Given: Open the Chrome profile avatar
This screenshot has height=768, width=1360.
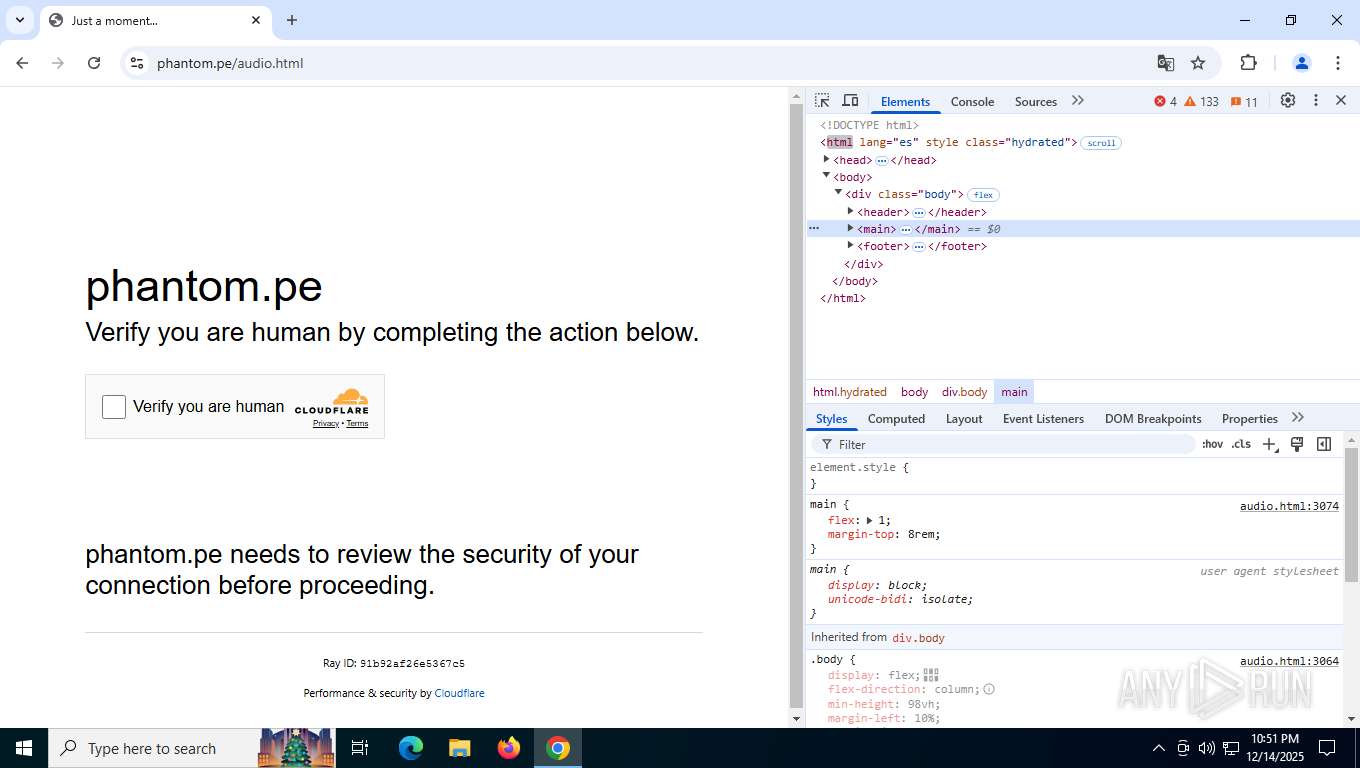Looking at the screenshot, I should point(1302,63).
